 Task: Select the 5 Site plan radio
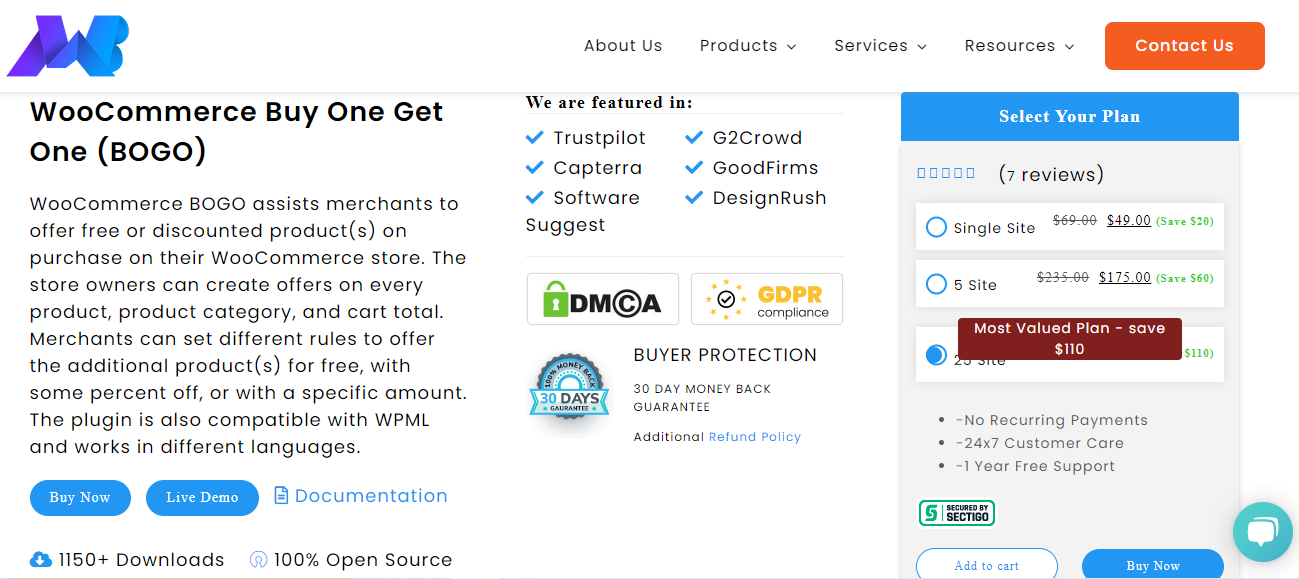[x=936, y=284]
